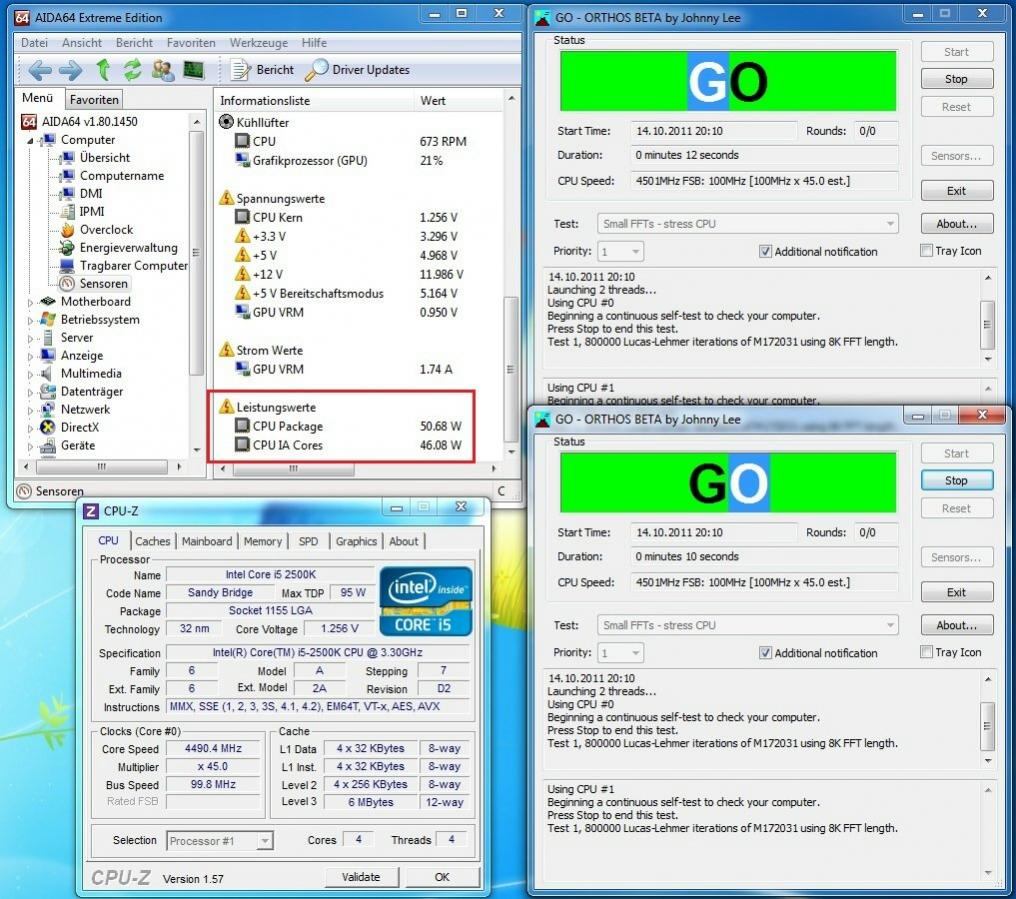The image size is (1016, 899).
Task: Expand the Multimedia tree node
Action: (30, 374)
